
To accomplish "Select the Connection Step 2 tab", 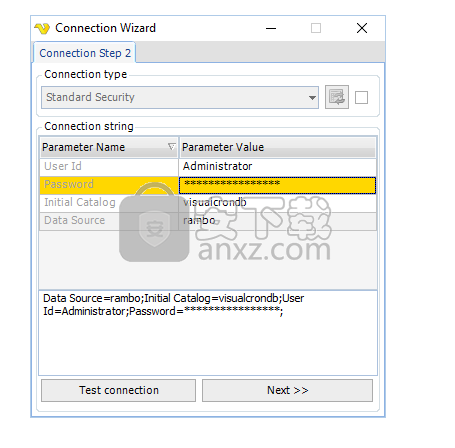I will click(85, 53).
